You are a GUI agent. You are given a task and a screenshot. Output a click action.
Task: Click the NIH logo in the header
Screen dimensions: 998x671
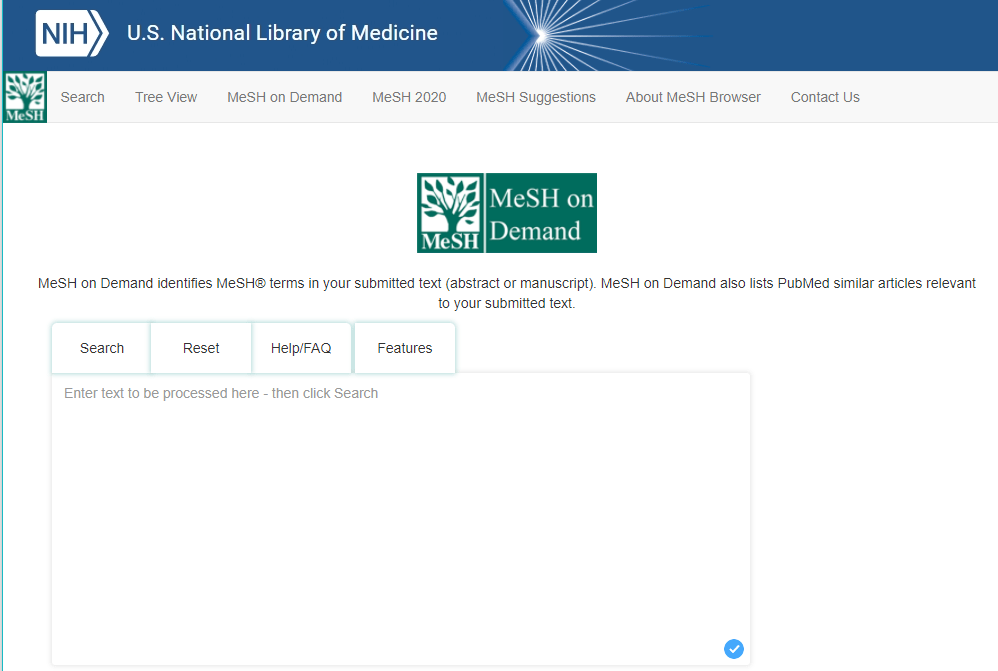click(x=72, y=34)
